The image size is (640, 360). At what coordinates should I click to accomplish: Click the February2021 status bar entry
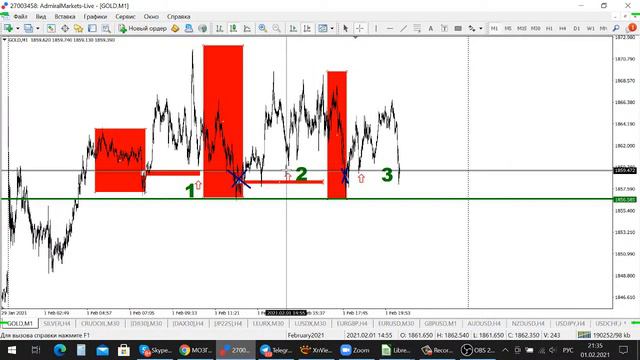[x=305, y=335]
